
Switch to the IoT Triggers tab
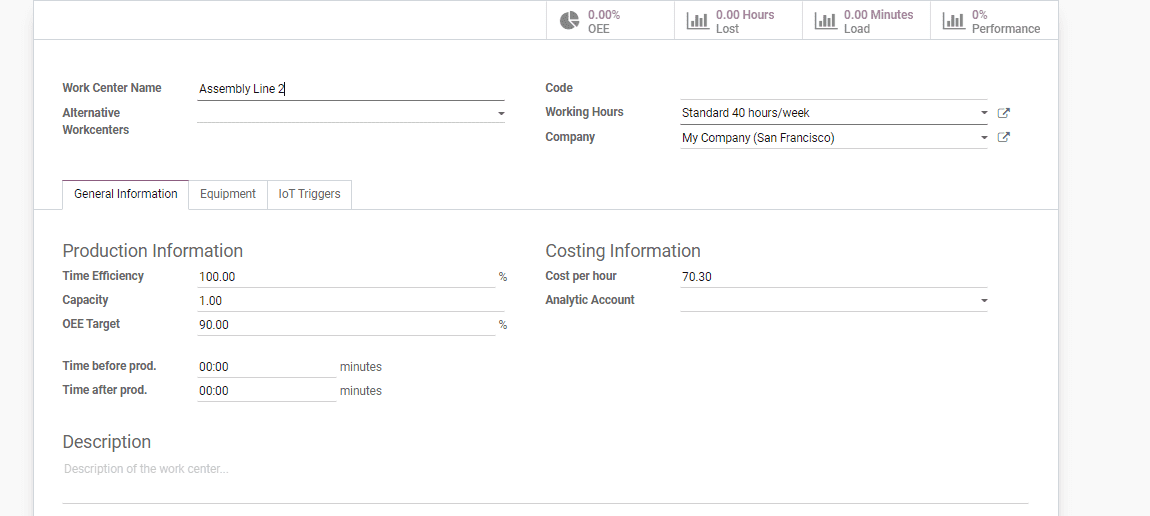[310, 194]
